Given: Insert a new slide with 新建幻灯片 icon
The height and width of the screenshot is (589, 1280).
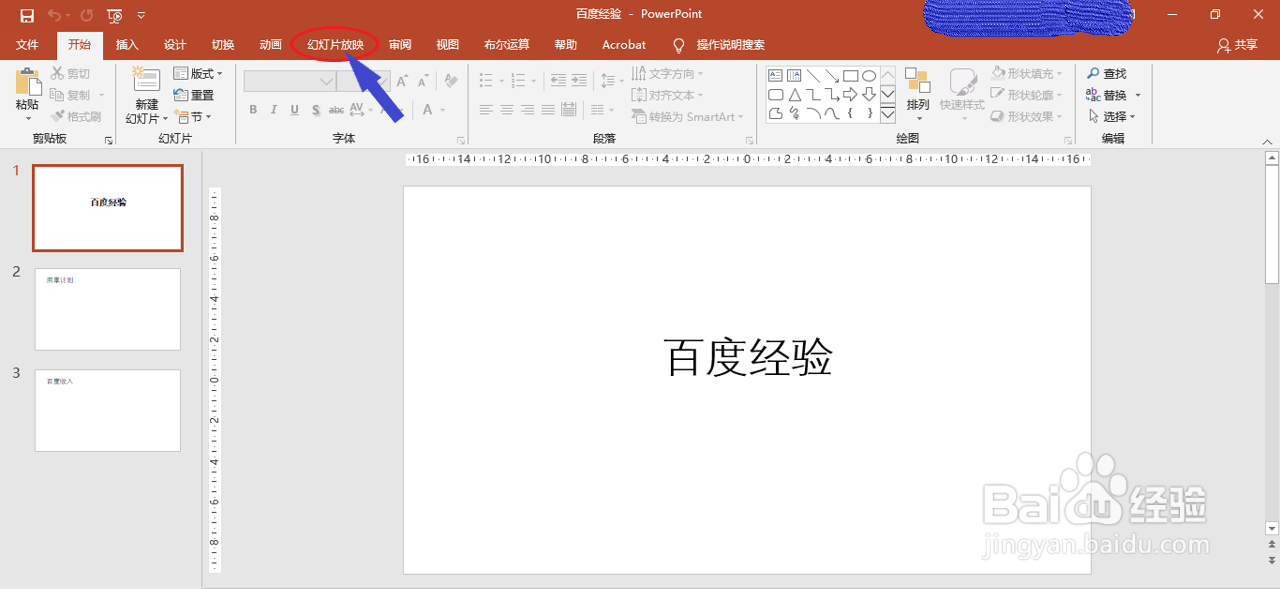Looking at the screenshot, I should [146, 82].
